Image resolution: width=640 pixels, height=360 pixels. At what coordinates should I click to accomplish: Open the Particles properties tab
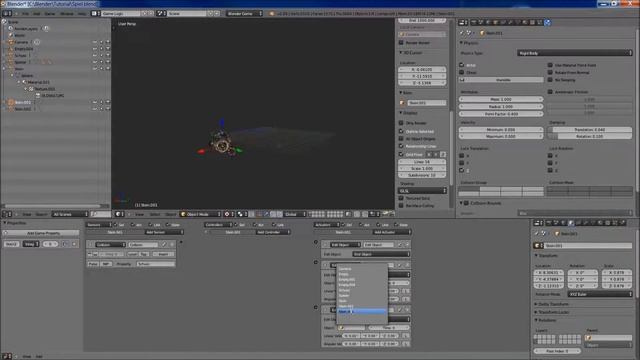pyautogui.click(x=540, y=22)
